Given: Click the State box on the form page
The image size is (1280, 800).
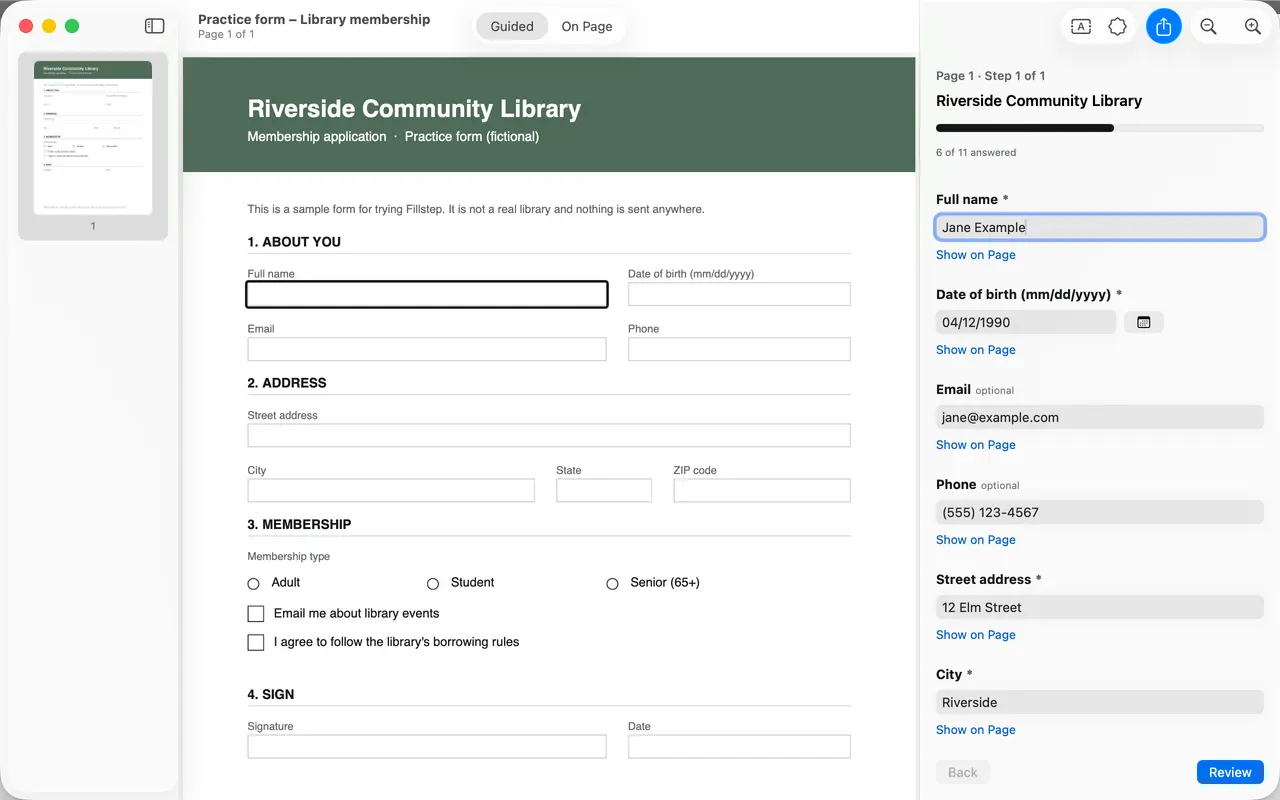Looking at the screenshot, I should [604, 490].
